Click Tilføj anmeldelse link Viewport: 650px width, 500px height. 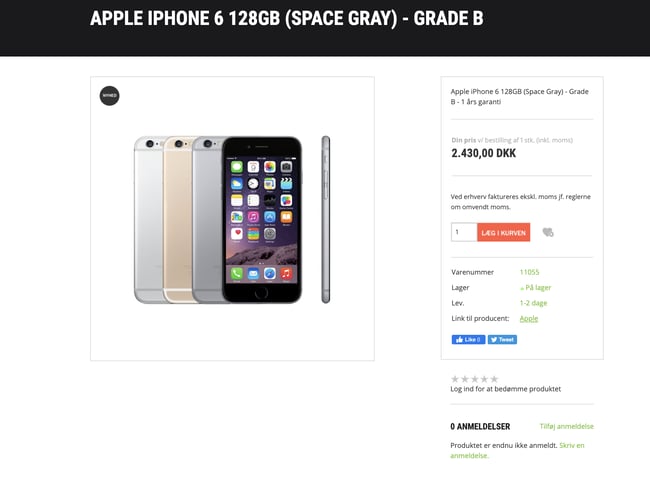[566, 426]
